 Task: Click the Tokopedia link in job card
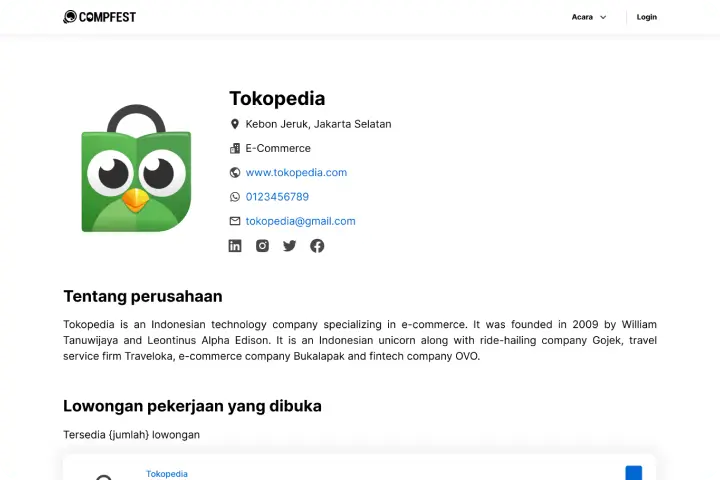point(167,473)
